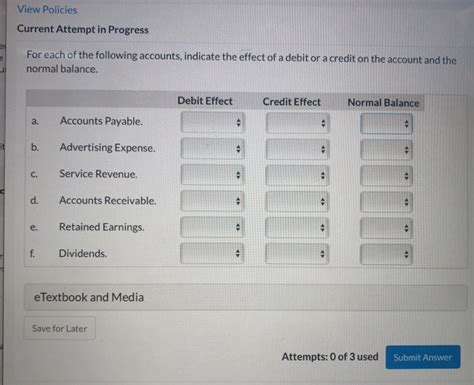Screen dimensions: 474x385
Task: Select Advertising Expense Debit Effect dropdown
Action: 213,149
